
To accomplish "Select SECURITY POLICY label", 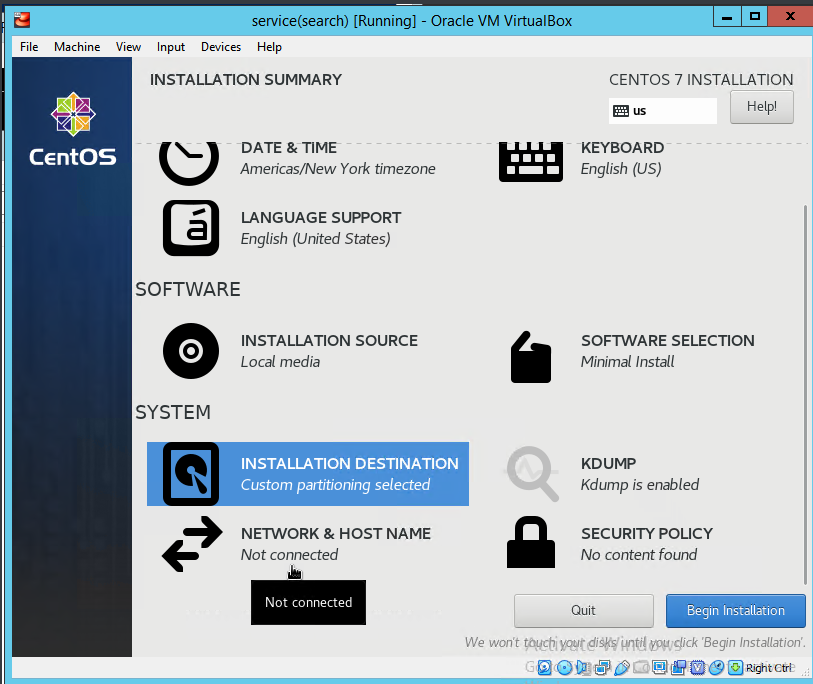I will coord(647,533).
